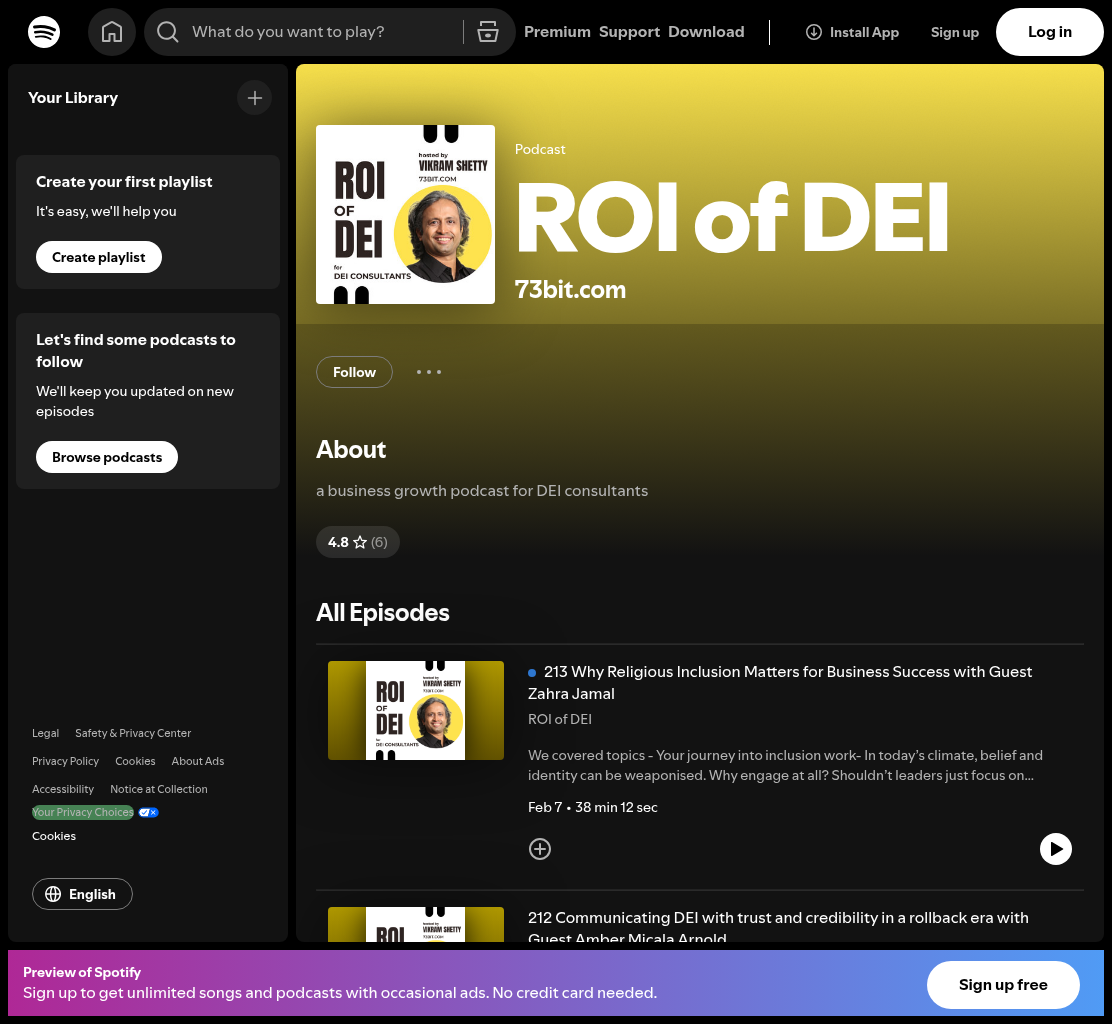Click the Browse podcasts button

click(107, 457)
